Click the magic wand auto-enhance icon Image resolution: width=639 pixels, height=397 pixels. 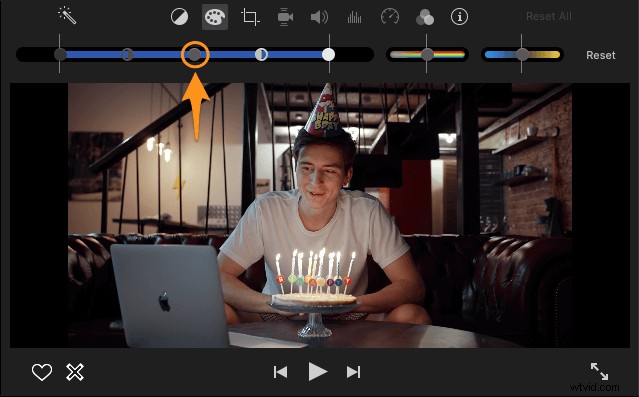click(67, 16)
